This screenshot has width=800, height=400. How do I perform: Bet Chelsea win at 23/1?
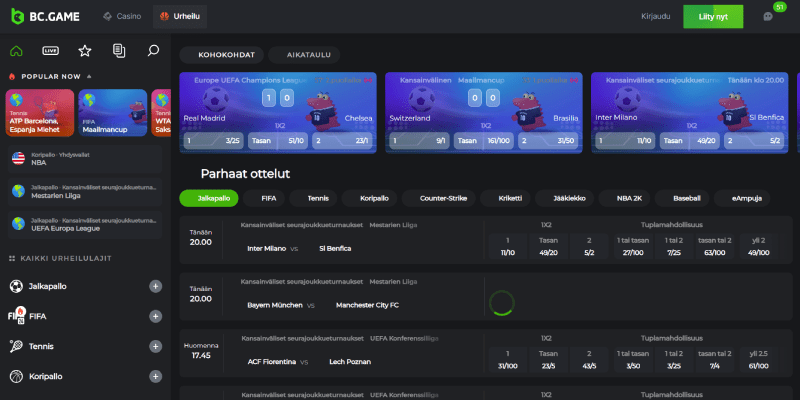coord(342,141)
